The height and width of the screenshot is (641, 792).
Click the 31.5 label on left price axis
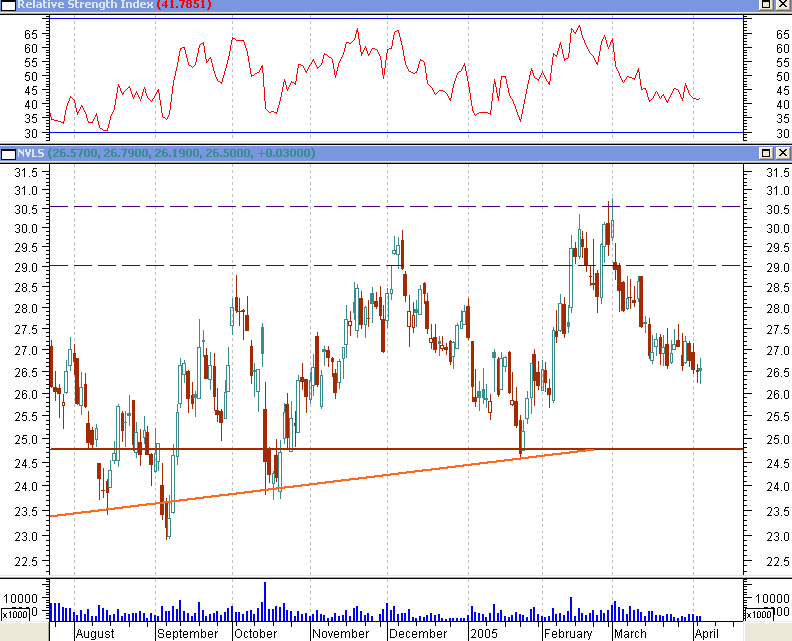26,173
